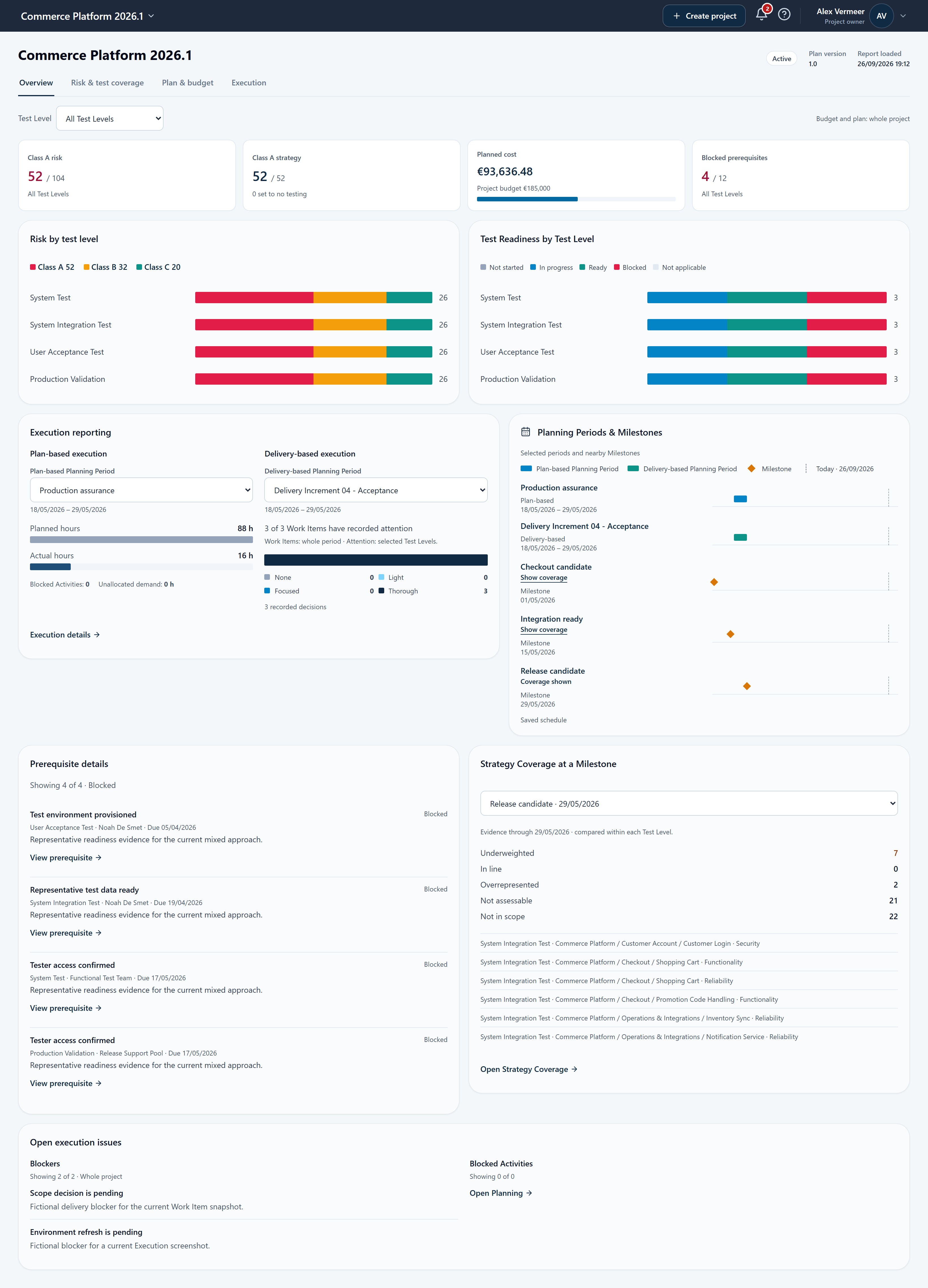Viewport: 928px width, 1288px height.
Task: Open the Release candidate milestone dropdown
Action: (x=689, y=804)
